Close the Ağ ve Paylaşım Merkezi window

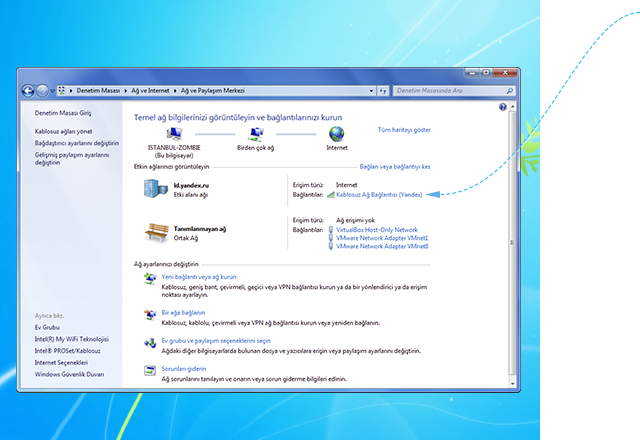point(505,73)
